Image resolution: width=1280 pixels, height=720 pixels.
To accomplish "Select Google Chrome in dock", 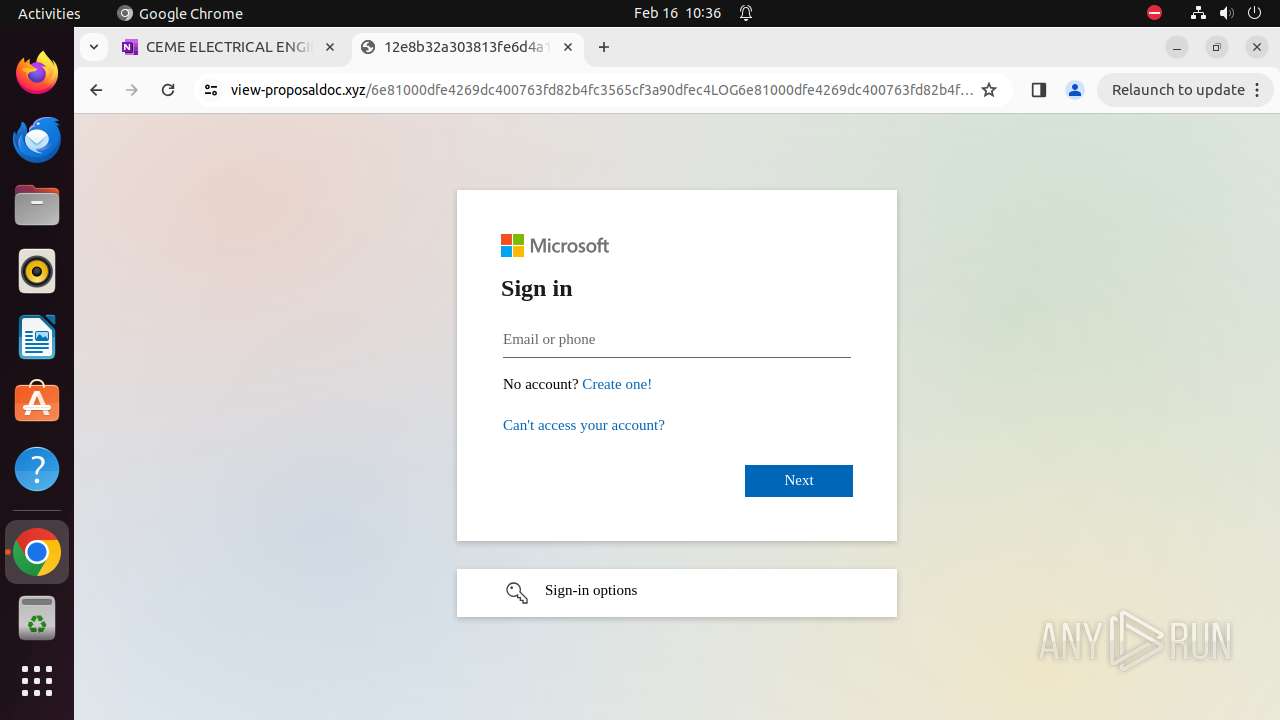I will 37,552.
